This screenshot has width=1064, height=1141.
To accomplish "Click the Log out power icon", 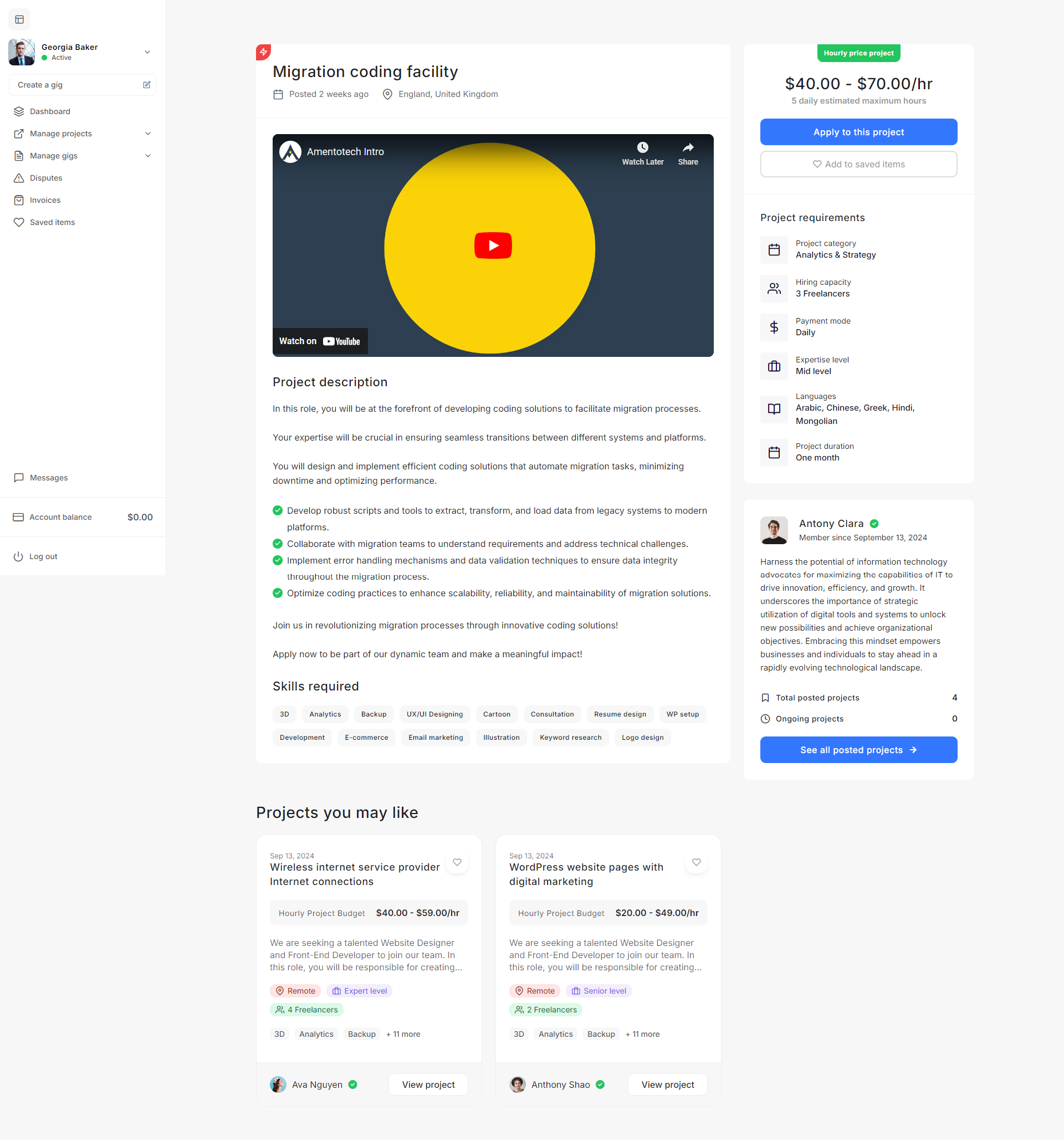I will click(x=18, y=556).
